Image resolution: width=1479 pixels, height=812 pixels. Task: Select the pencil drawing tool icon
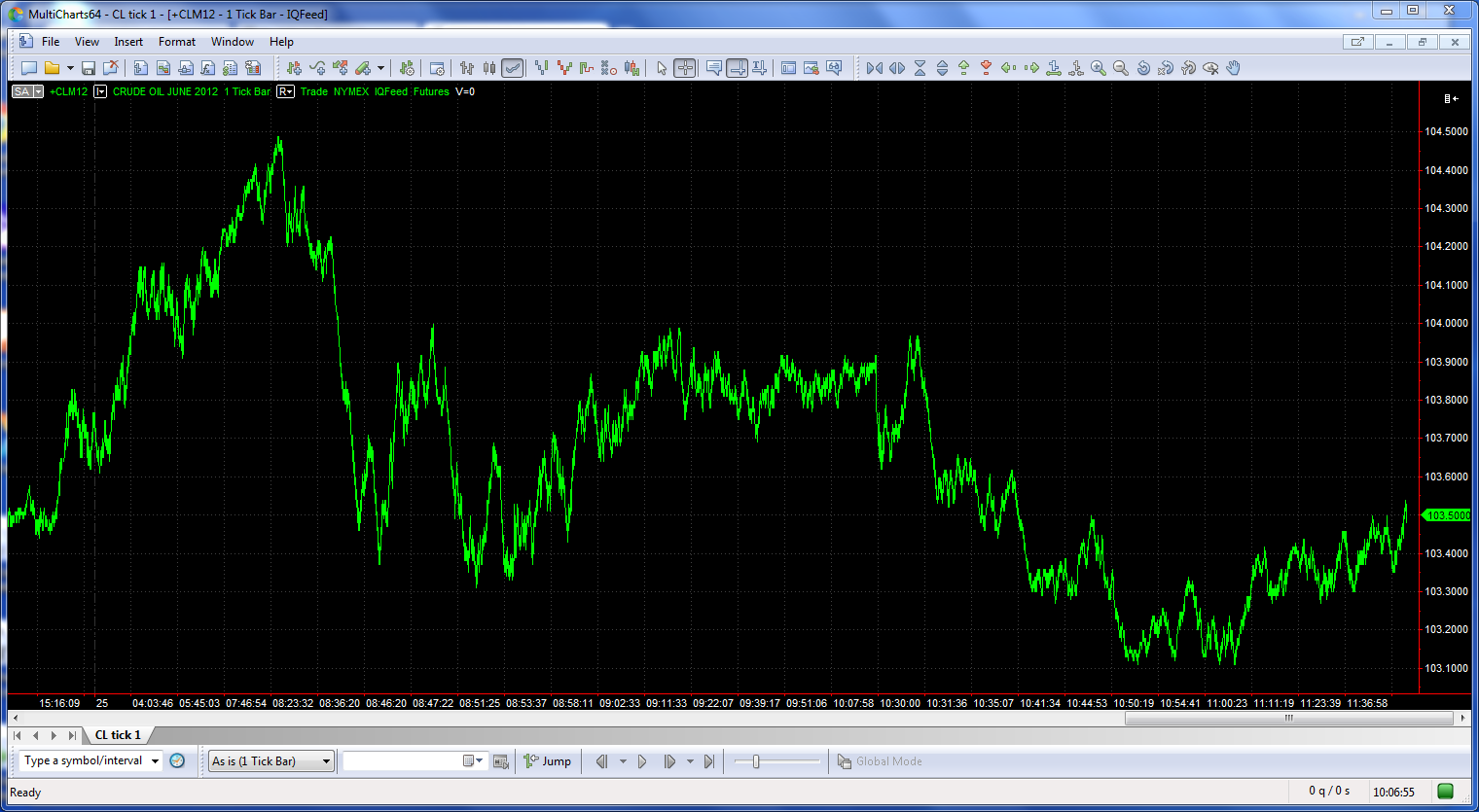point(363,68)
